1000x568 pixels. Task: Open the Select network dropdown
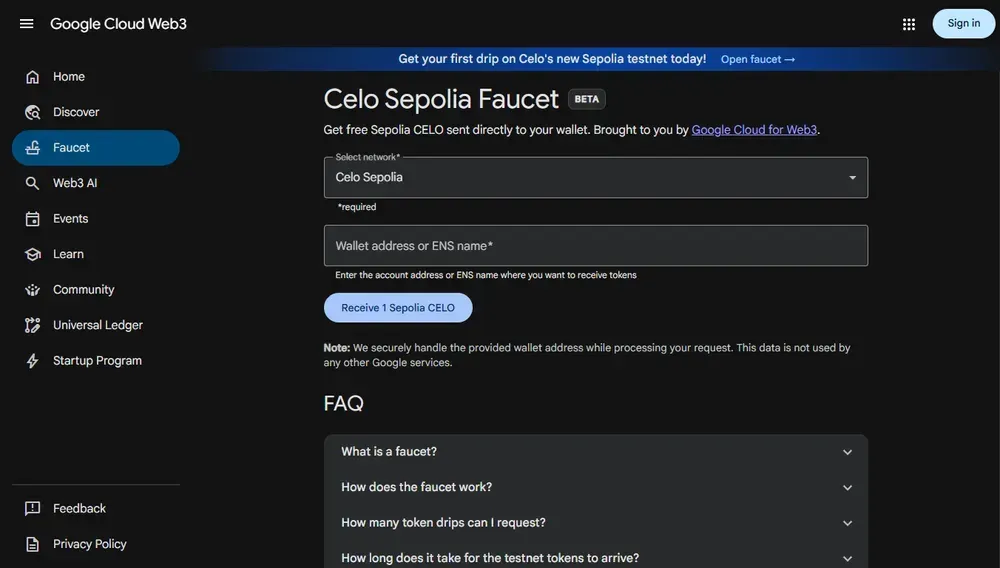click(595, 178)
